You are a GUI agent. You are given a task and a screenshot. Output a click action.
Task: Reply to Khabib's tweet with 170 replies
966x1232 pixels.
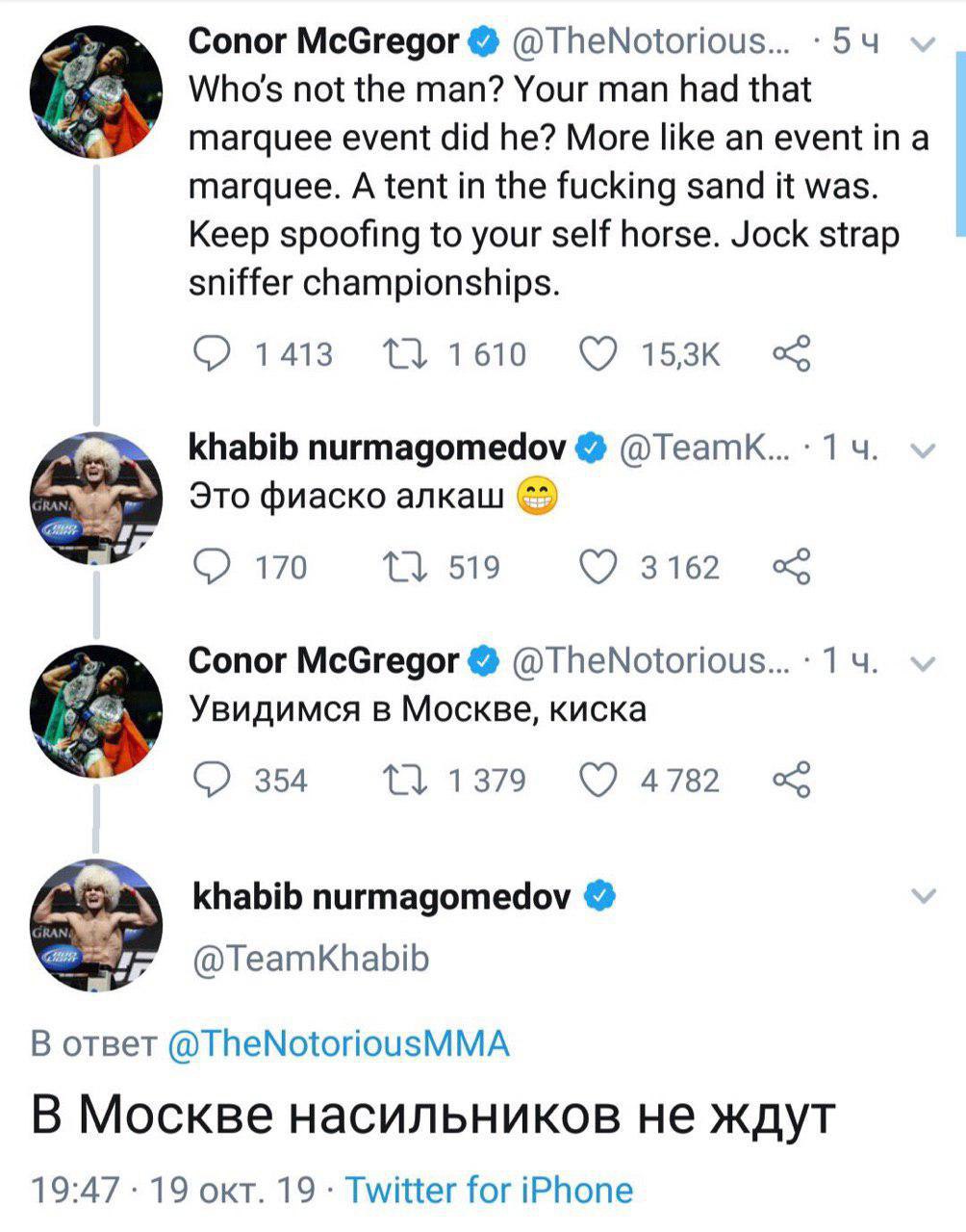tap(211, 566)
